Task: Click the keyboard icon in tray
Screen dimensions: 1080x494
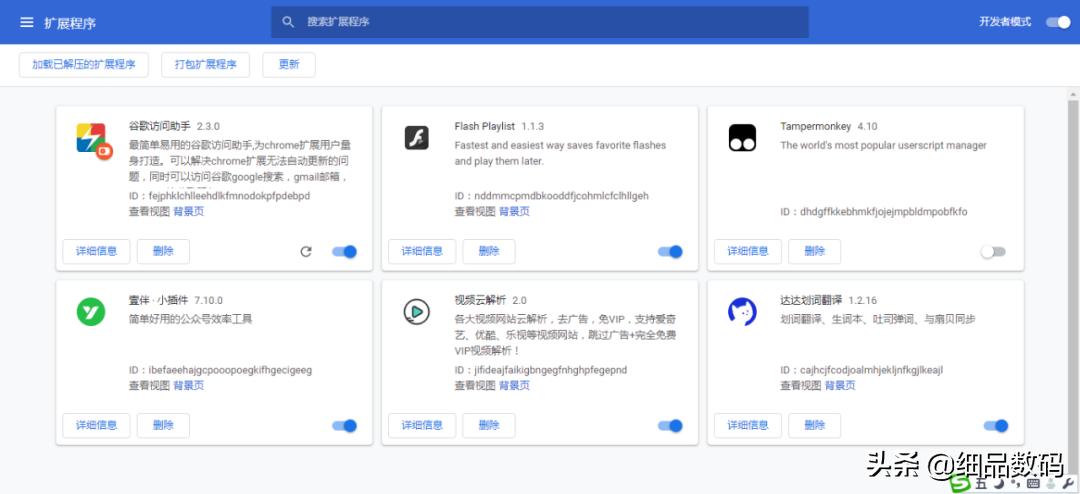Action: click(x=1032, y=484)
